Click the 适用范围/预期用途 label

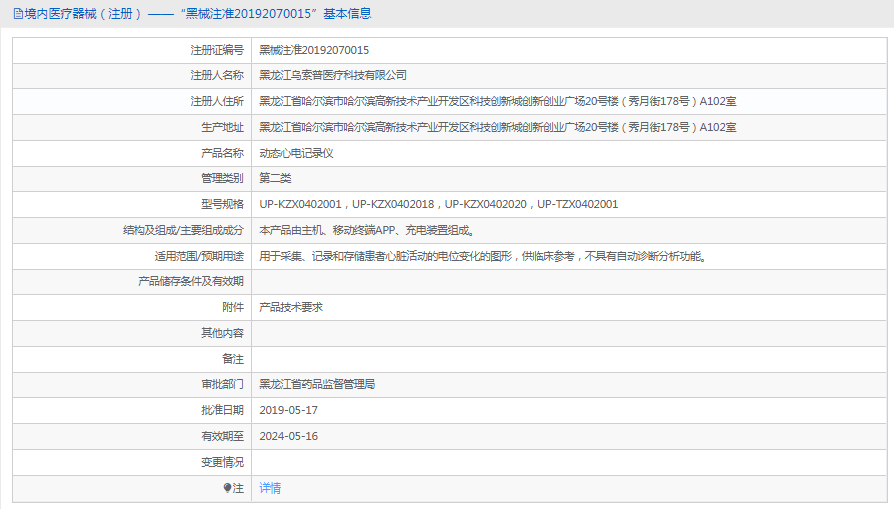tap(199, 256)
